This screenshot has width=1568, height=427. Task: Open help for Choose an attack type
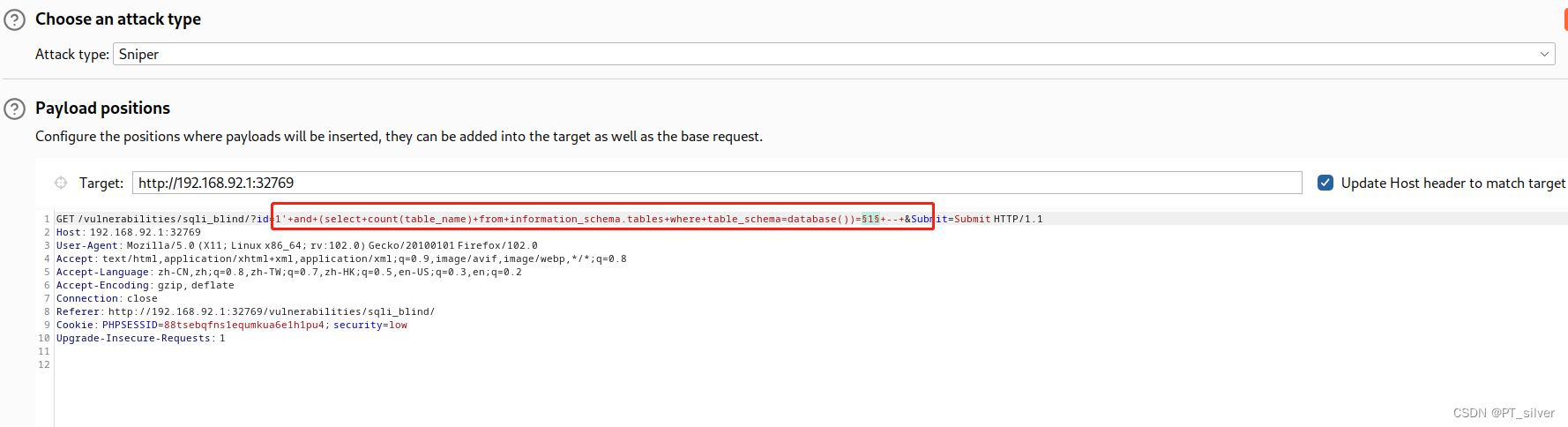pos(15,19)
